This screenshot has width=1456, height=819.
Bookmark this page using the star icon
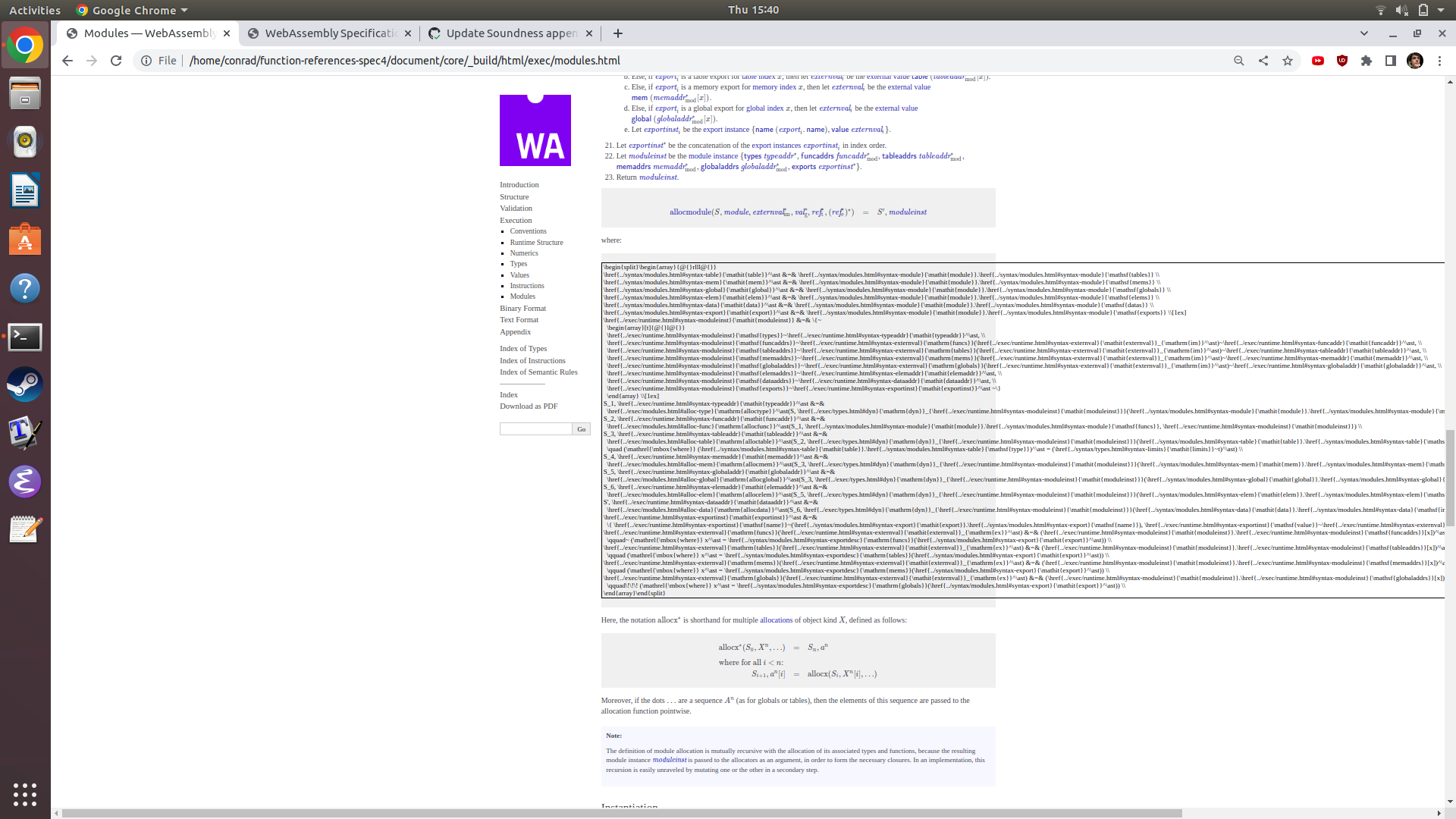1288,61
